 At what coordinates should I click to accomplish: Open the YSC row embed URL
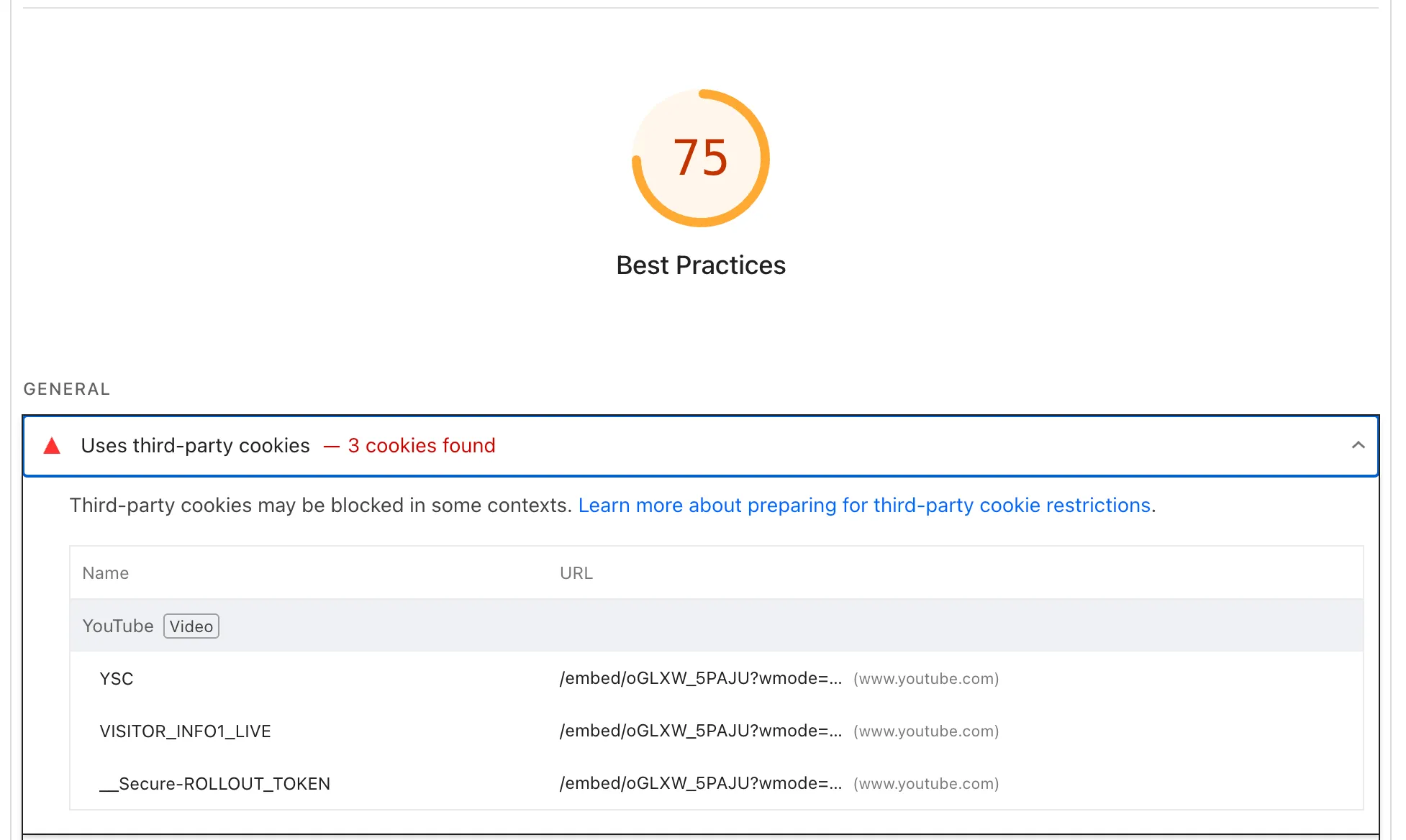click(699, 679)
